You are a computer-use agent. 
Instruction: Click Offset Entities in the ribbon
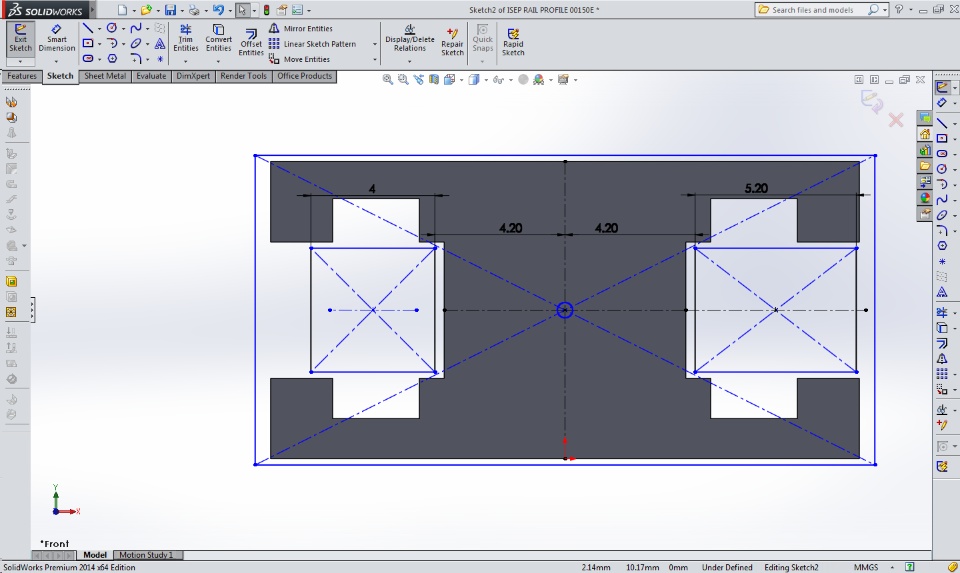[251, 43]
